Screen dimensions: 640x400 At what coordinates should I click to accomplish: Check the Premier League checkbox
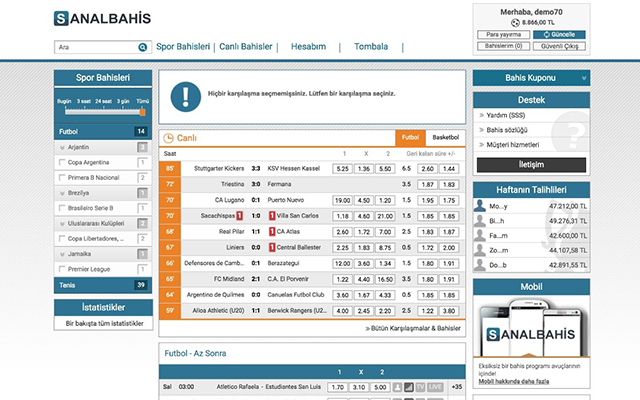tap(62, 270)
